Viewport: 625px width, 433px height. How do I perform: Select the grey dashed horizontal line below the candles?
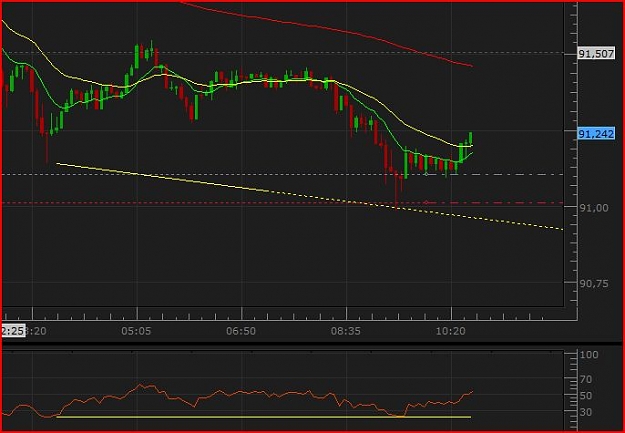(283, 174)
